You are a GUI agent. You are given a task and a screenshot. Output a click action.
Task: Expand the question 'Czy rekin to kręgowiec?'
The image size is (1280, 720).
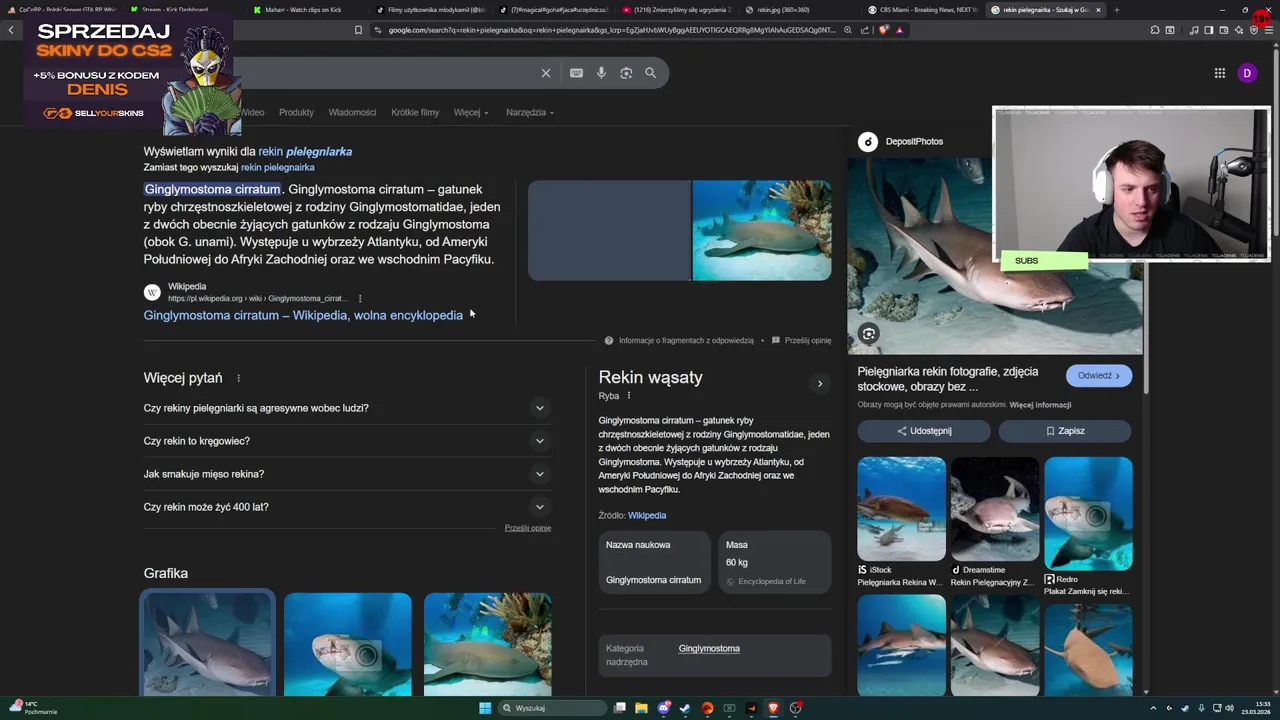pyautogui.click(x=540, y=441)
